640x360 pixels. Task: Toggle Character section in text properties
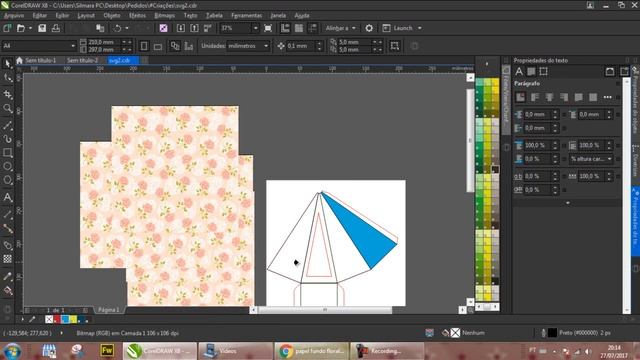coord(519,72)
